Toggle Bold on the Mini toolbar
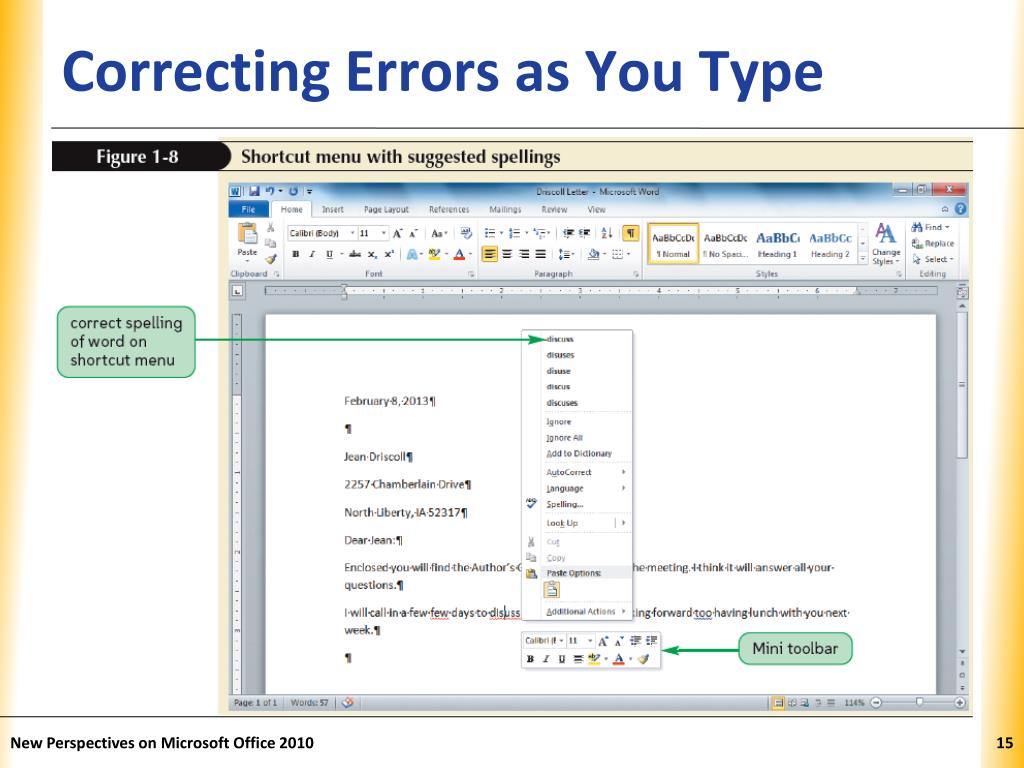This screenshot has width=1024, height=768. point(530,659)
